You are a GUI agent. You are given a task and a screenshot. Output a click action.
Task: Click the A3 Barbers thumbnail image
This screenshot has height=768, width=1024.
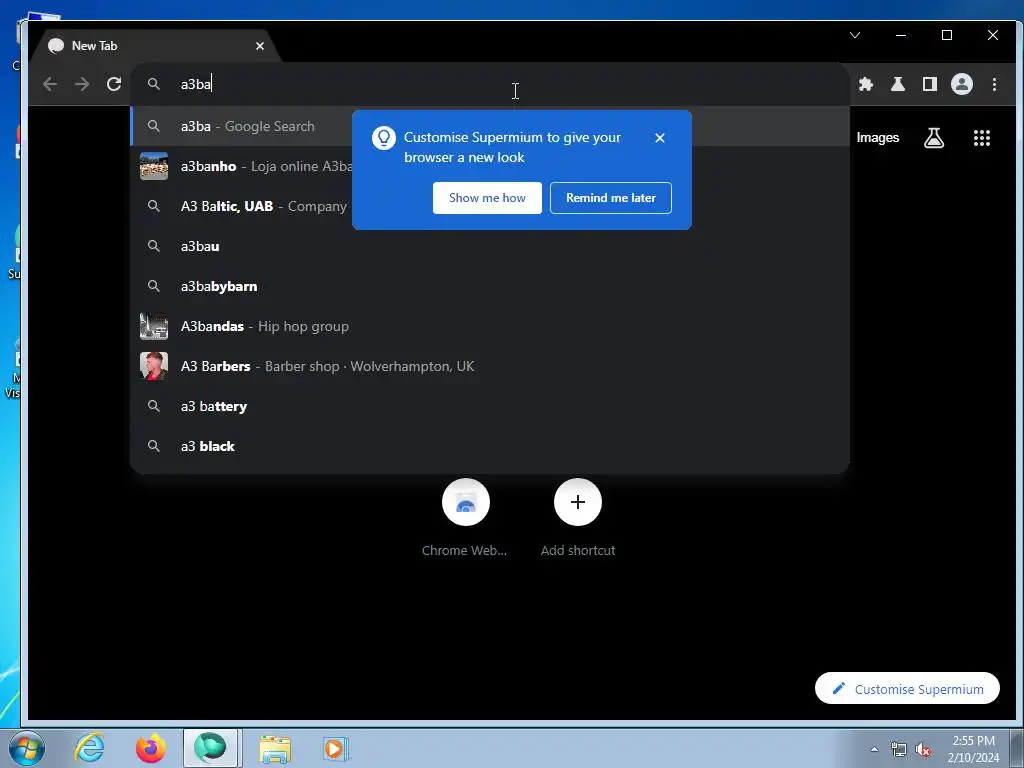coord(154,366)
